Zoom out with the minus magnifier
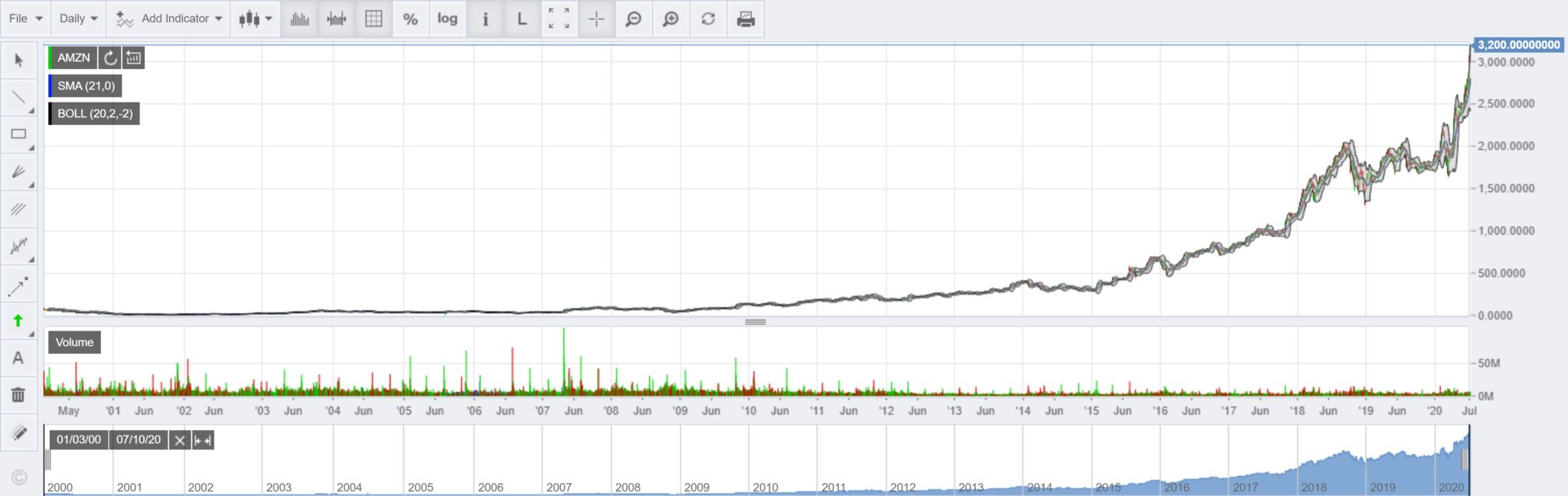 coord(633,19)
